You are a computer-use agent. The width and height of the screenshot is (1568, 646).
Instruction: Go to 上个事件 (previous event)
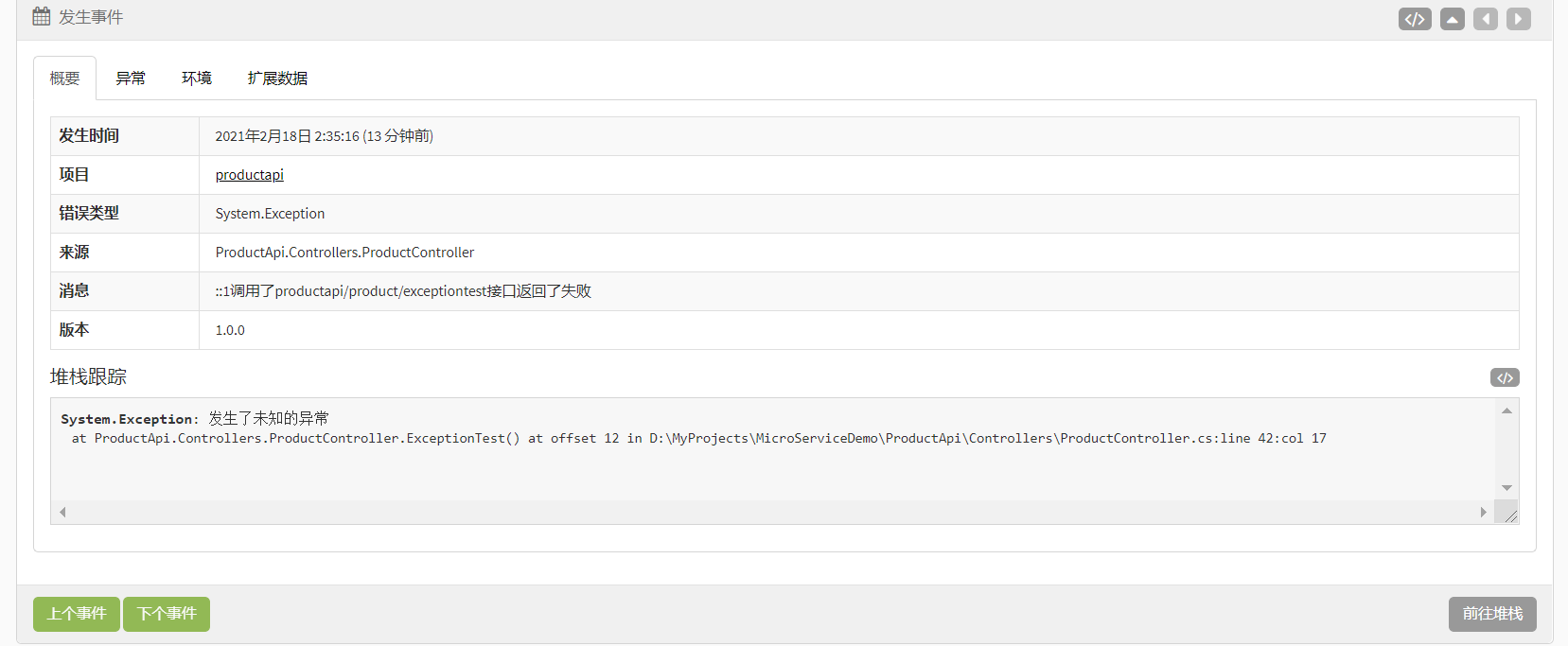click(x=77, y=614)
